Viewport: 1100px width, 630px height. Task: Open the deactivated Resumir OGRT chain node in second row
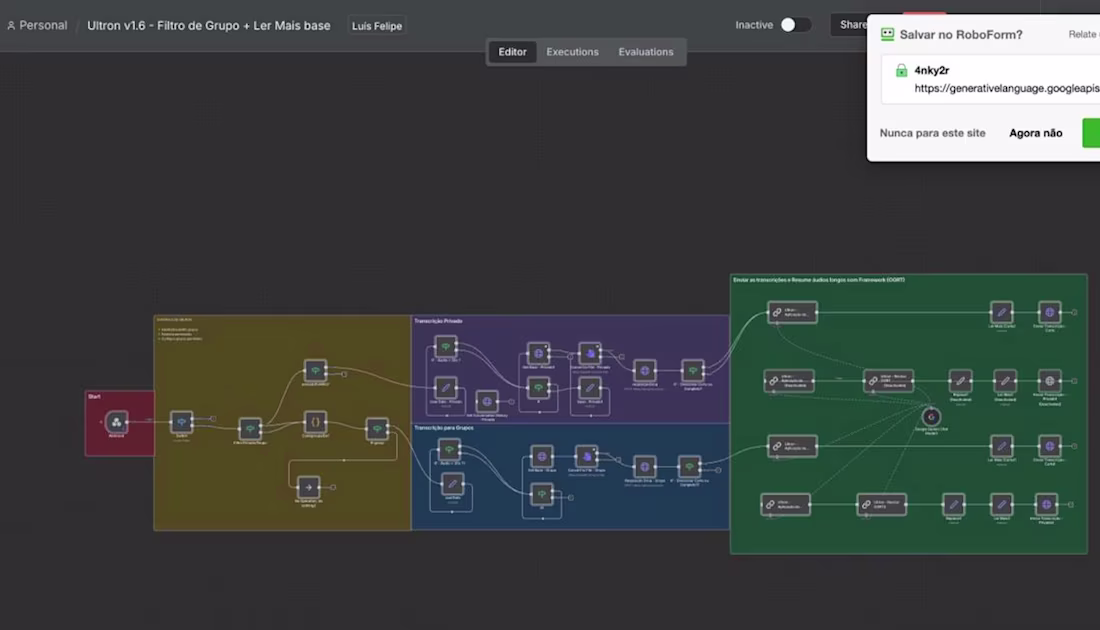click(x=888, y=381)
